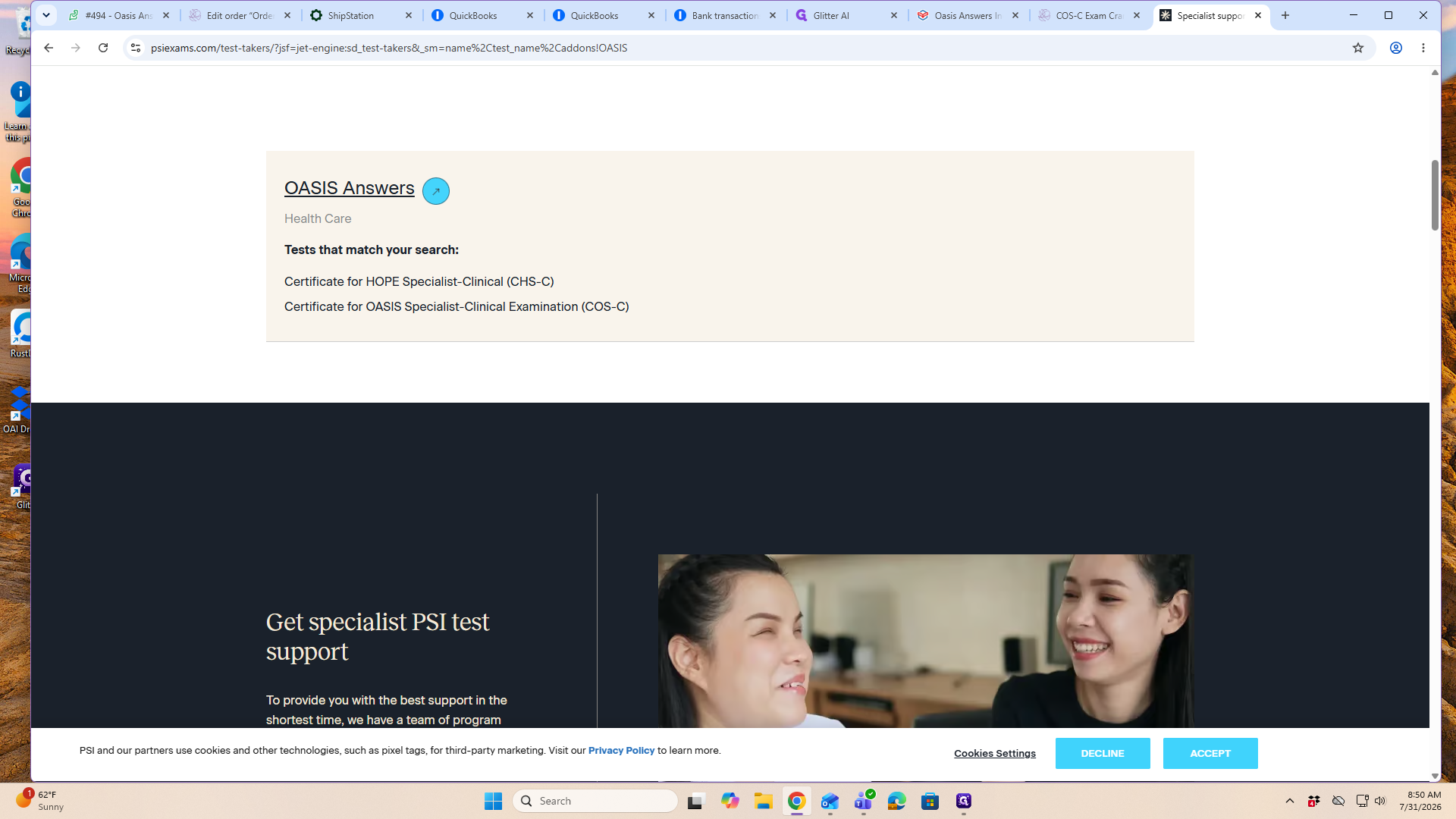Image resolution: width=1456 pixels, height=819 pixels.
Task: Bookmark this page with the star icon
Action: (1358, 48)
